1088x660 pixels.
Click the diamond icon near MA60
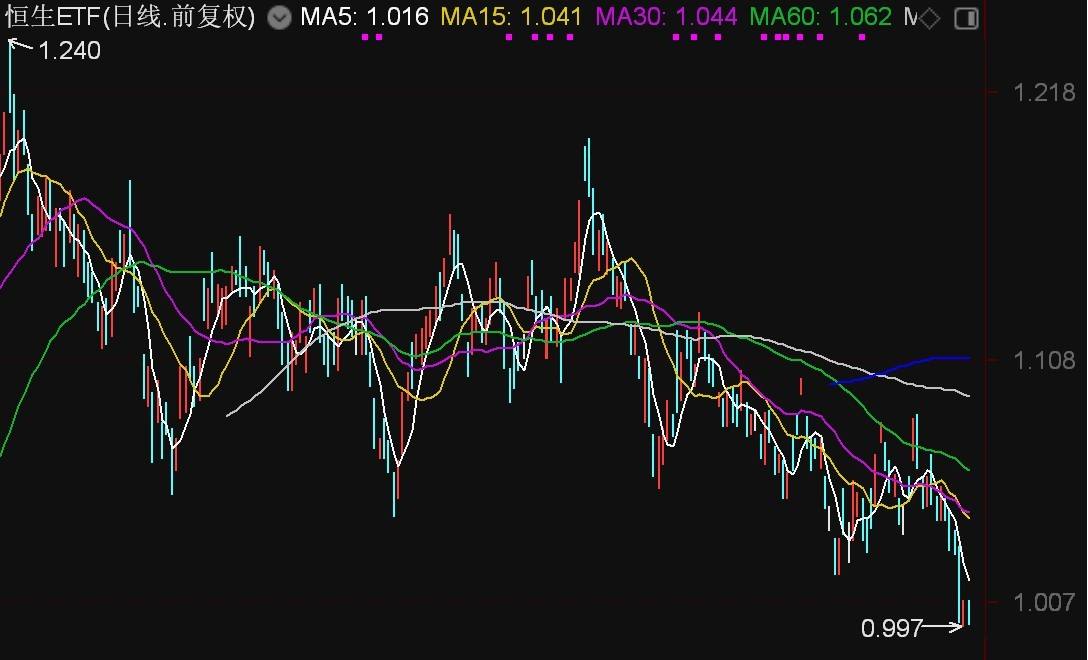point(930,18)
